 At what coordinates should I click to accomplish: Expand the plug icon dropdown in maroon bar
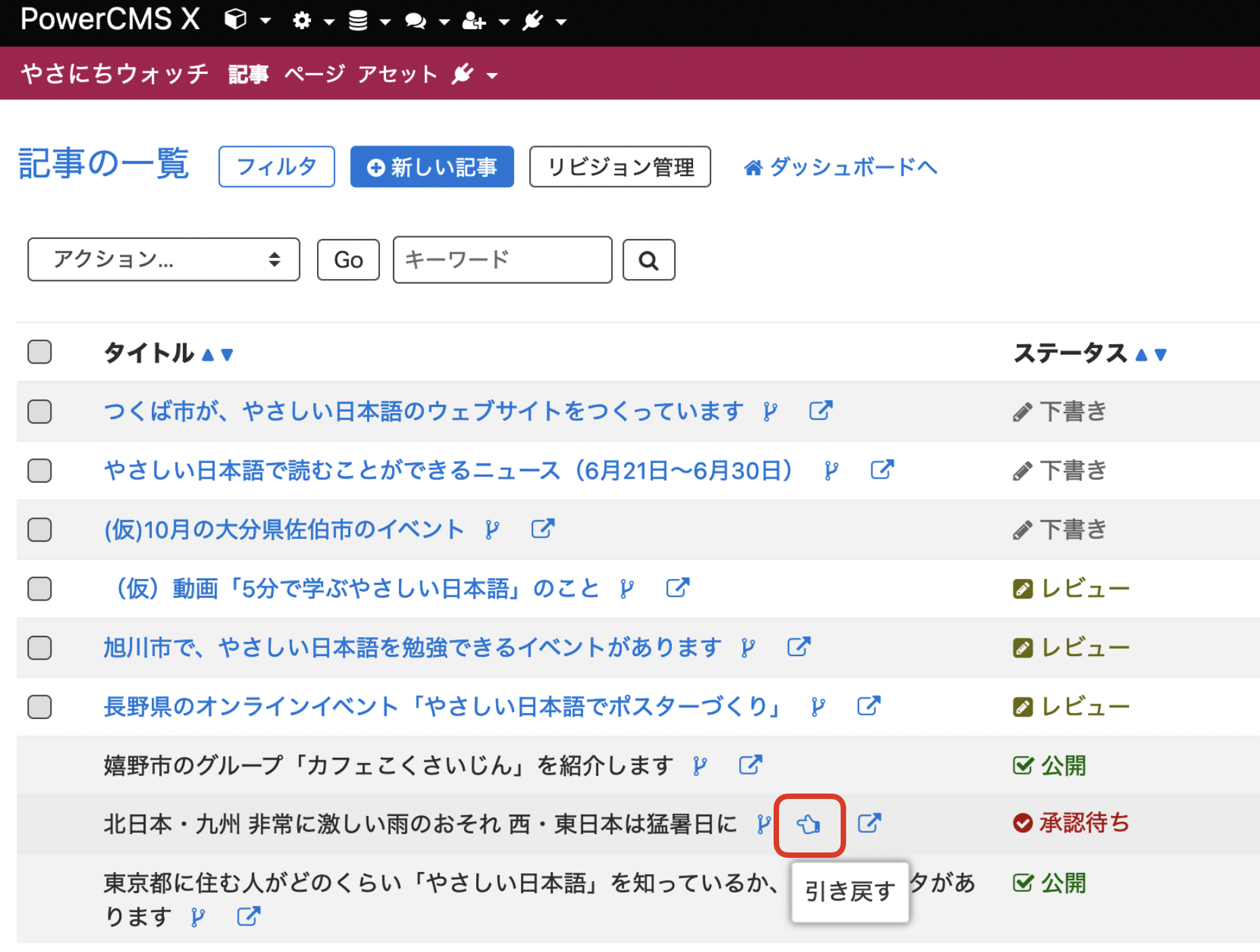point(491,74)
